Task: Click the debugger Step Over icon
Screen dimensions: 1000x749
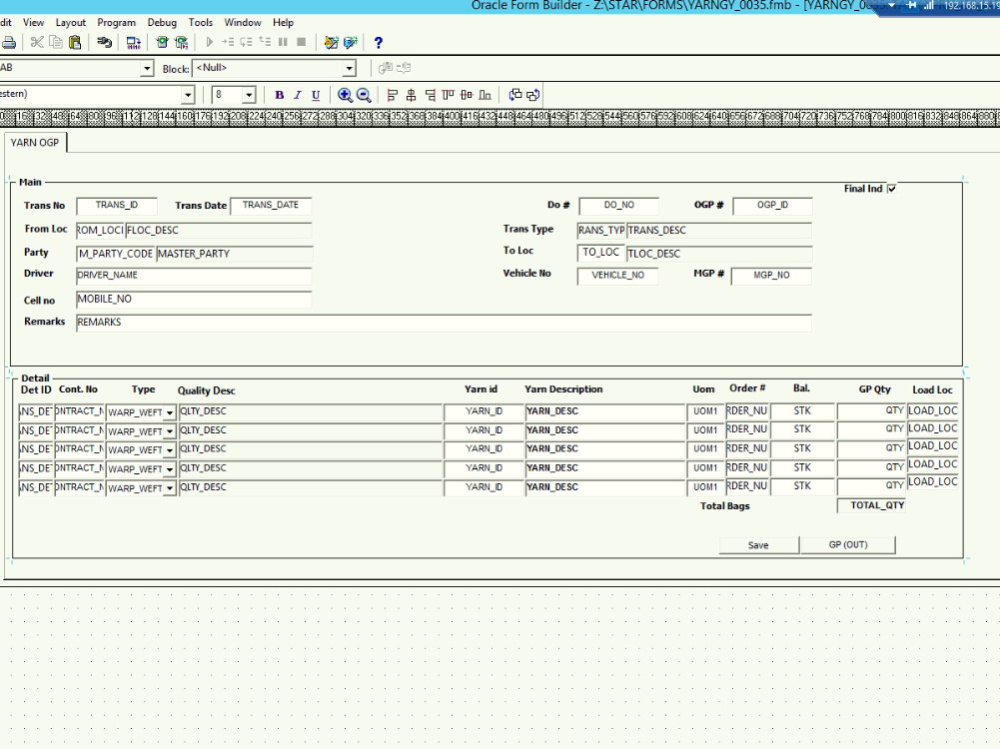Action: coord(246,42)
